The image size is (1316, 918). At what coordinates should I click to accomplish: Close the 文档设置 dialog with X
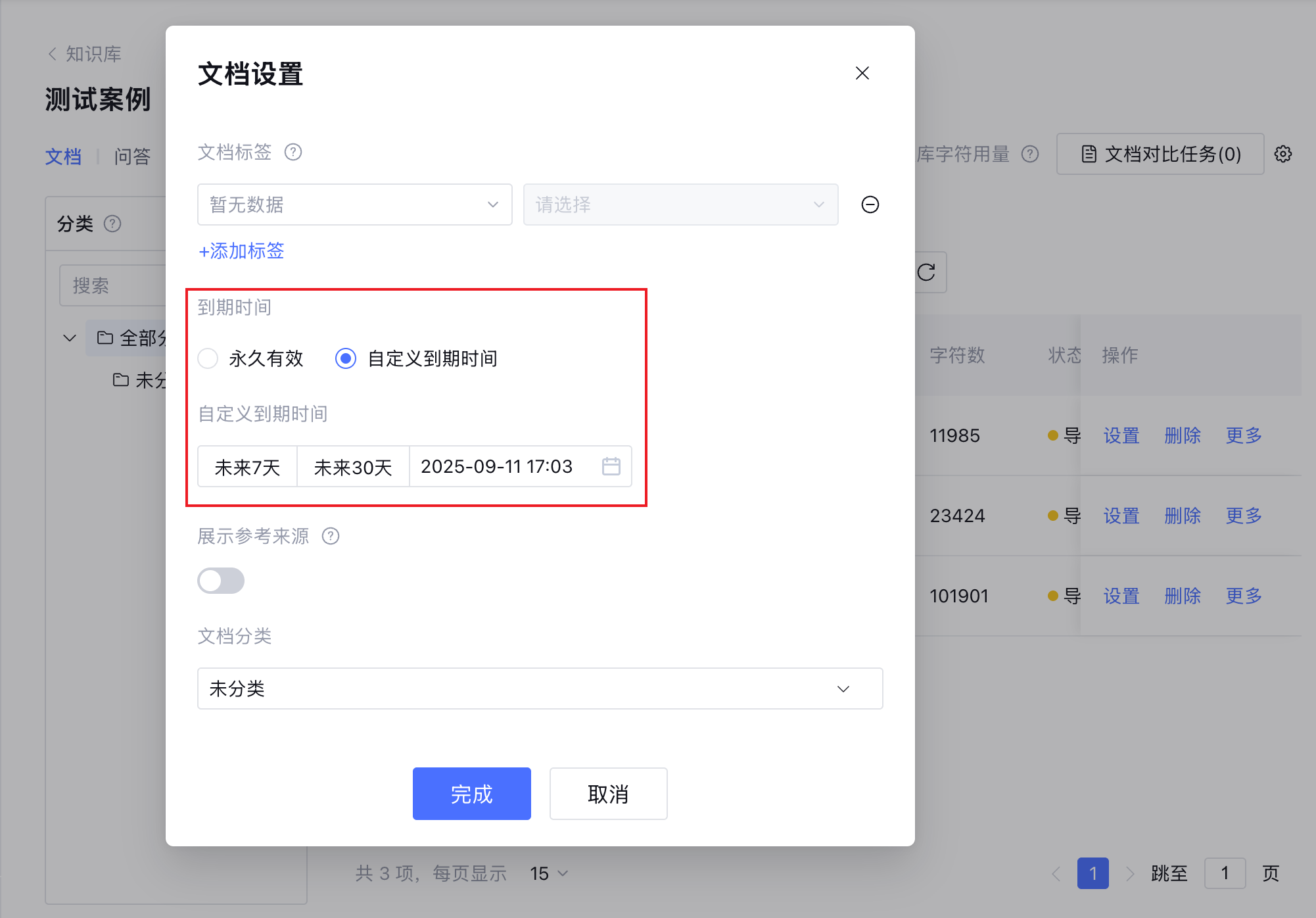862,73
